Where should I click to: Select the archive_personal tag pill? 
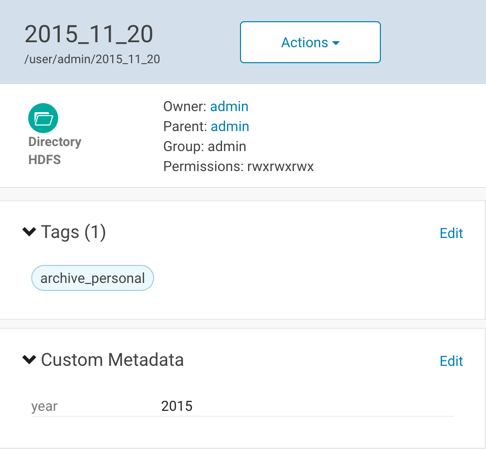pos(92,278)
